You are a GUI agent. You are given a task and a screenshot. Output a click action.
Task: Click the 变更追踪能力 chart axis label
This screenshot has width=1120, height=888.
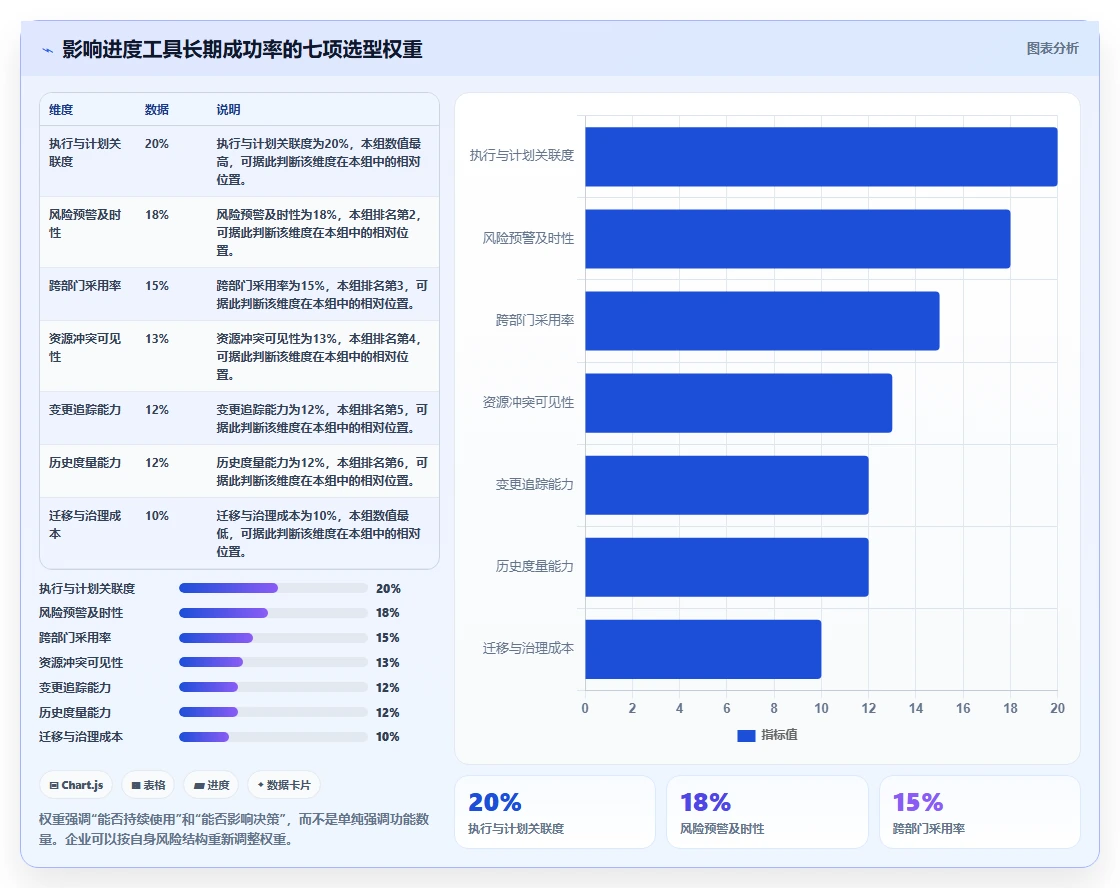pos(535,484)
